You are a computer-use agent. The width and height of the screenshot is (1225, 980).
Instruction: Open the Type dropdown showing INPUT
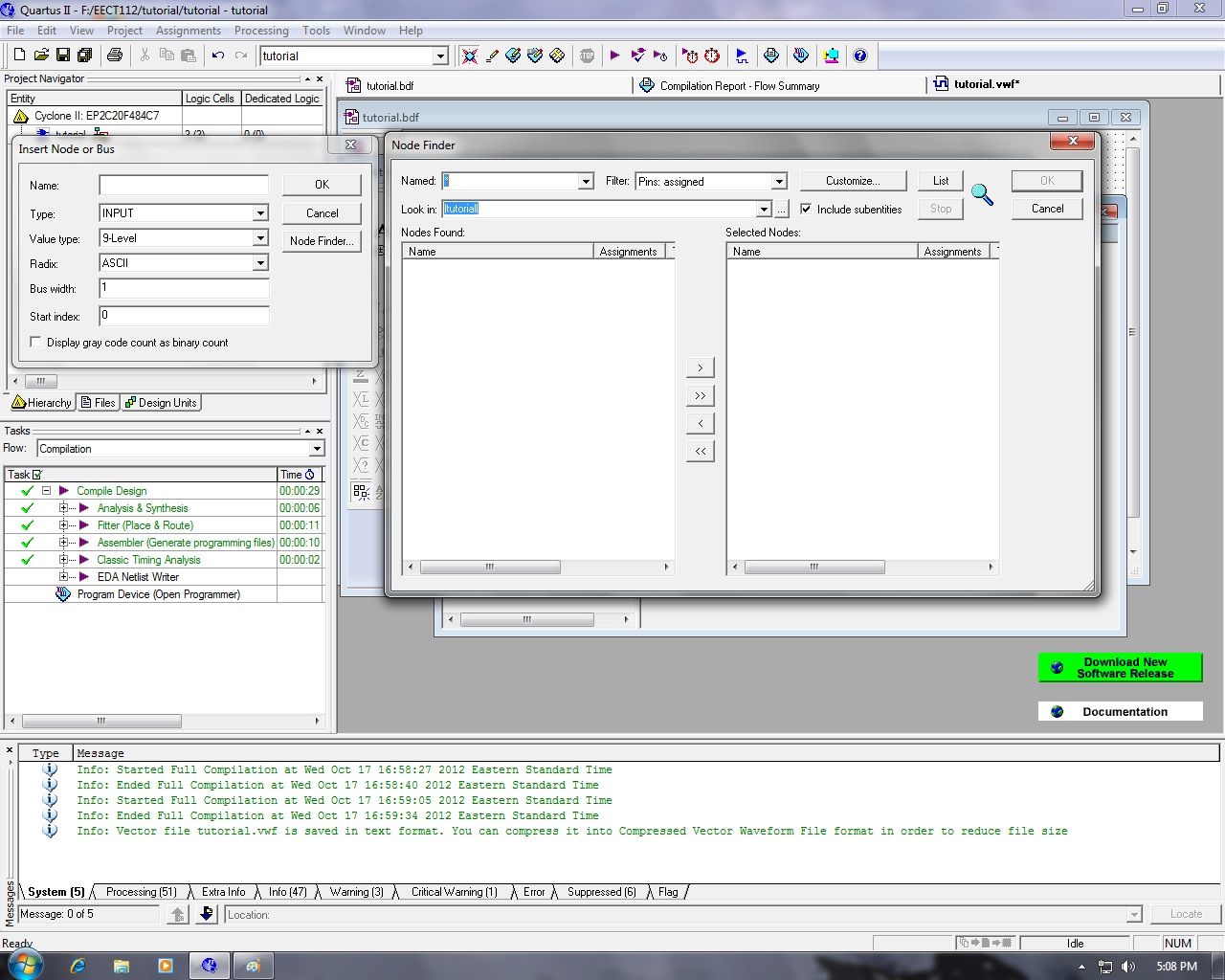pos(259,212)
